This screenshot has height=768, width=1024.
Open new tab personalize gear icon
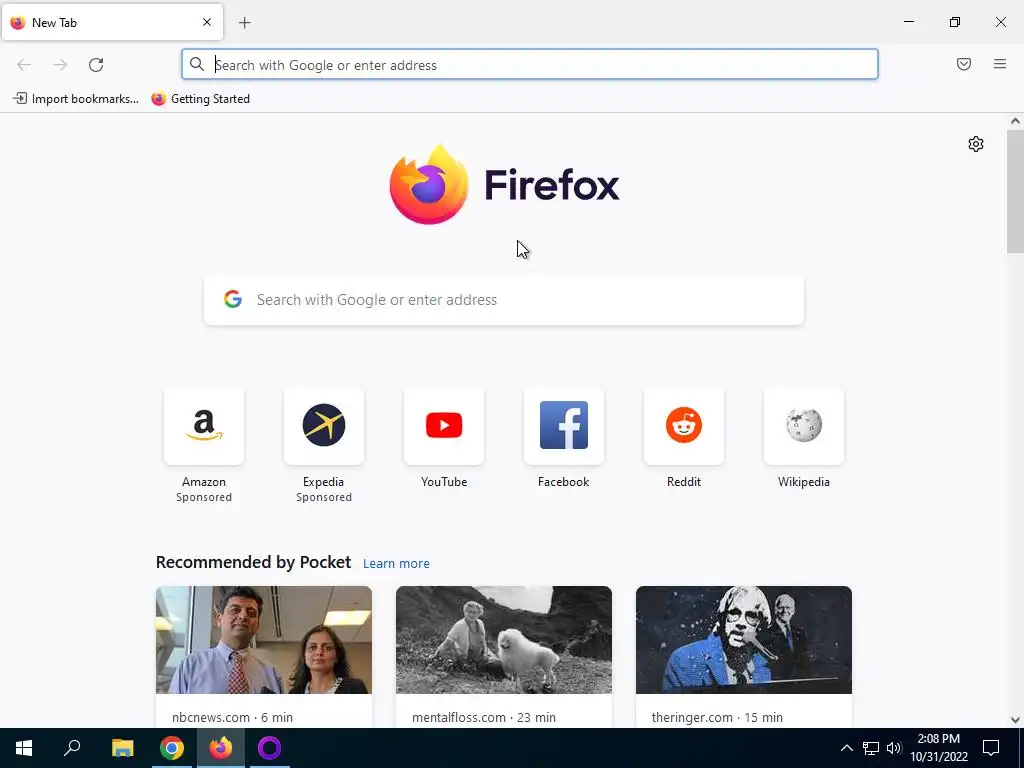point(976,144)
